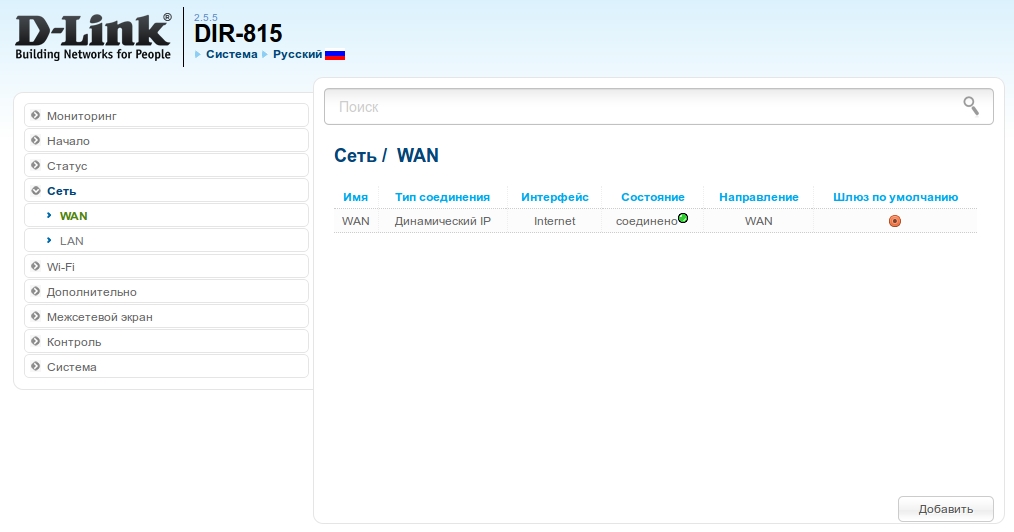Select default gateway radio button for WAN
The height and width of the screenshot is (532, 1014).
pyautogui.click(x=895, y=221)
